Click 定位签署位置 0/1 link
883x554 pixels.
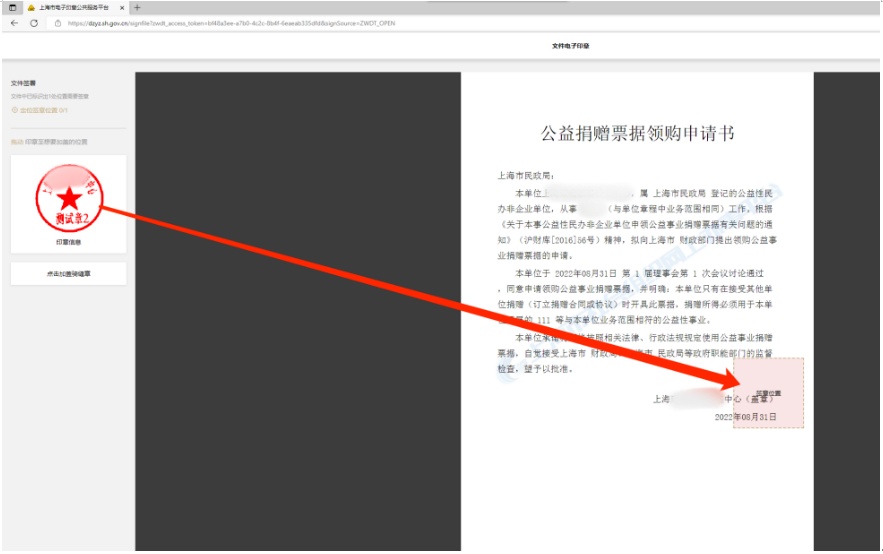coord(43,110)
